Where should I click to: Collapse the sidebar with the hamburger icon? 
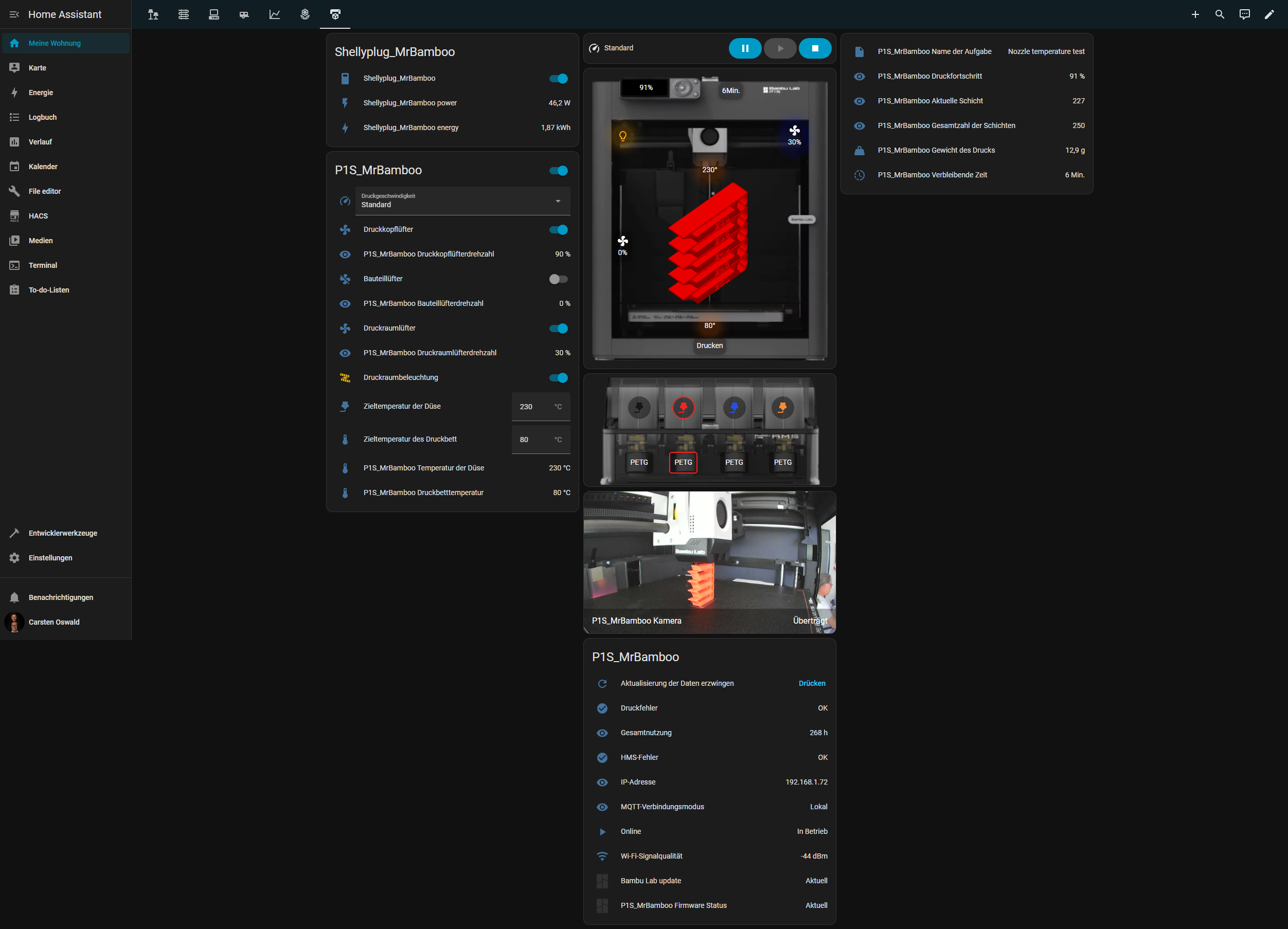point(14,14)
